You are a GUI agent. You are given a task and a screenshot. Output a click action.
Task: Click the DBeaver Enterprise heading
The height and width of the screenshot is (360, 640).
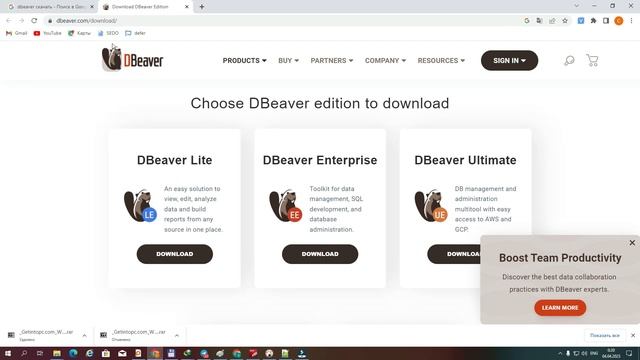320,160
